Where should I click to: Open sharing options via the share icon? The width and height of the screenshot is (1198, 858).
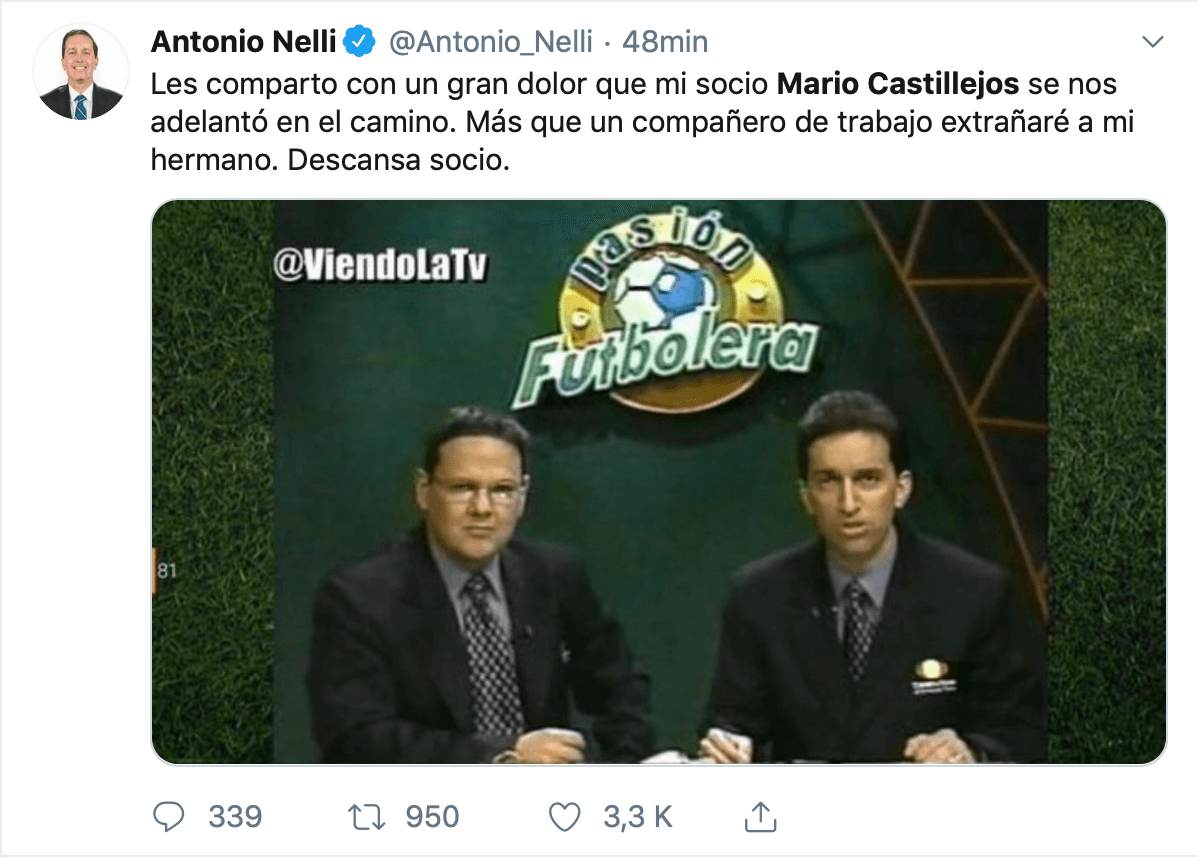[x=761, y=815]
